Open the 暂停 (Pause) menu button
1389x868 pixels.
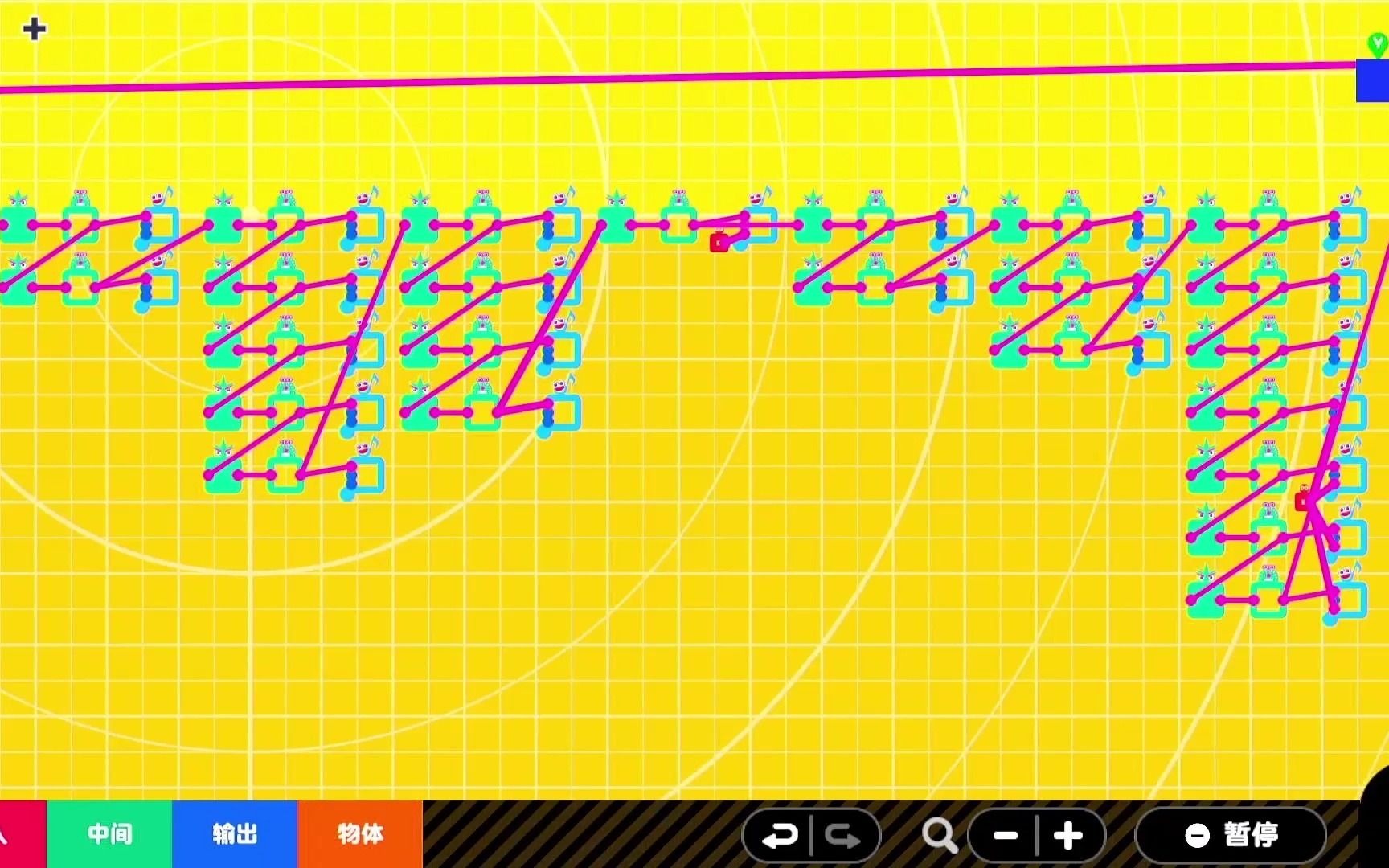coord(1231,835)
